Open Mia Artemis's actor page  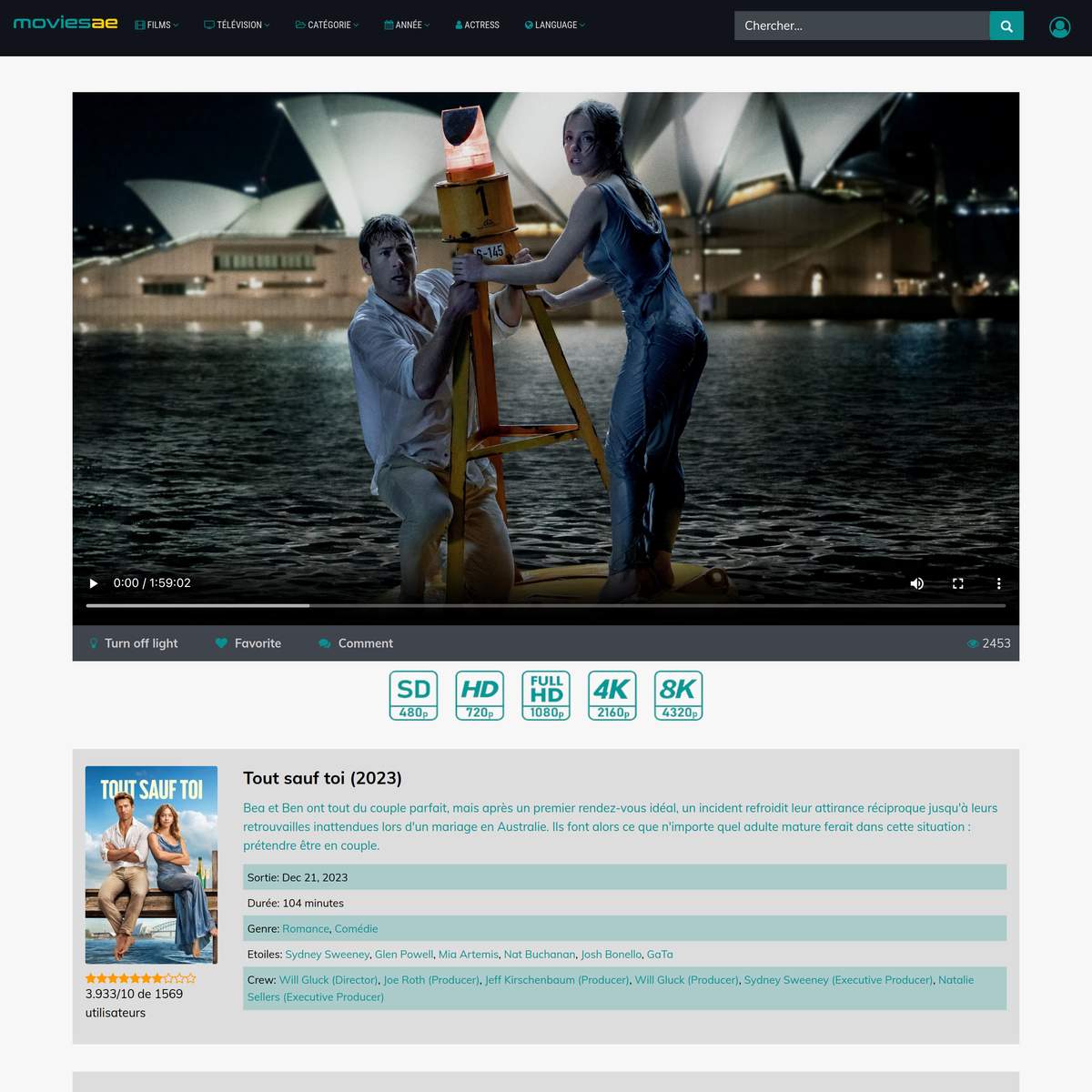pos(469,955)
